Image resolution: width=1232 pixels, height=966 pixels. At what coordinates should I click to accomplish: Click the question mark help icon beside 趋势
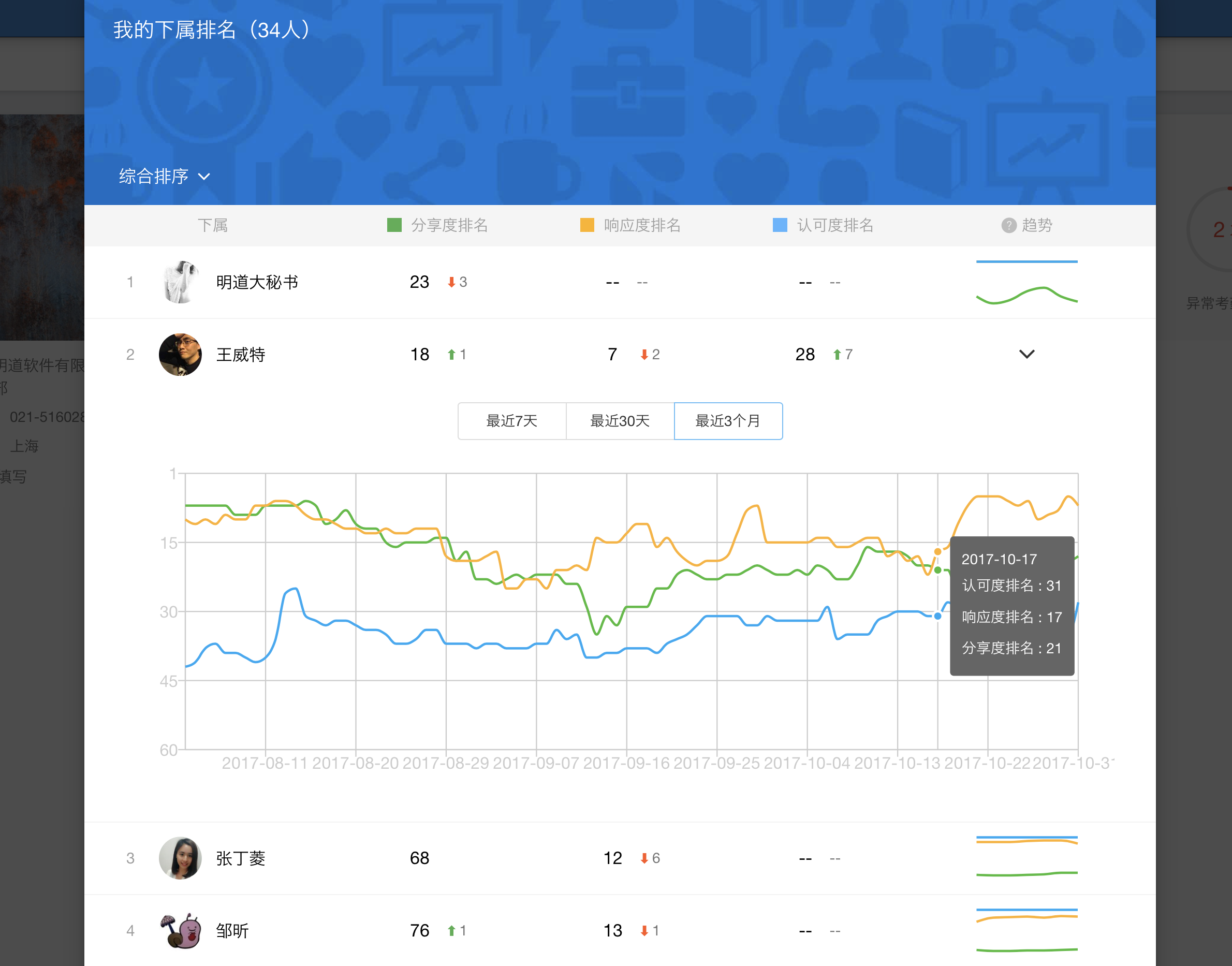click(x=1009, y=225)
